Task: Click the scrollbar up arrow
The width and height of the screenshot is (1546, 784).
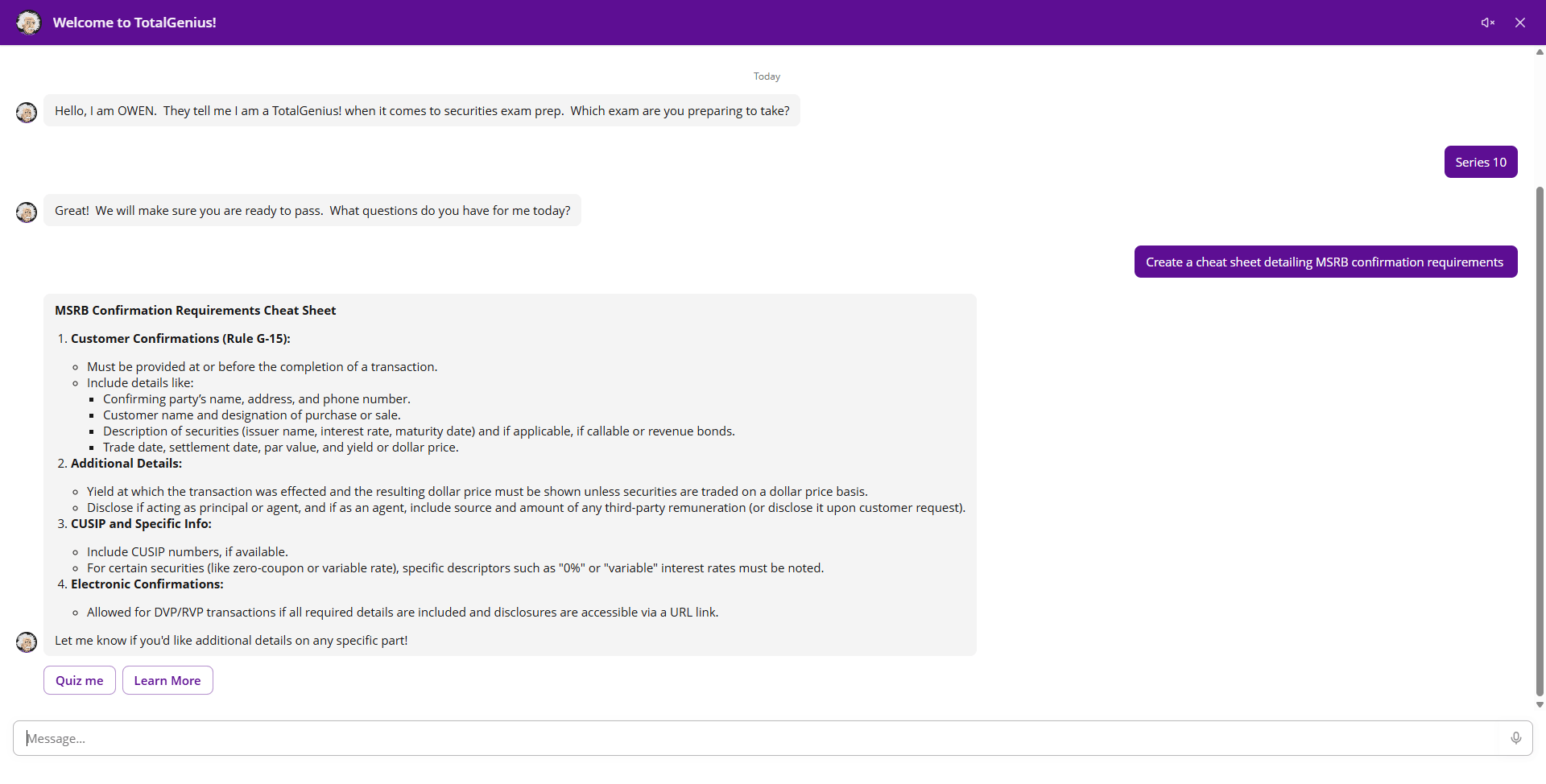Action: 1540,52
